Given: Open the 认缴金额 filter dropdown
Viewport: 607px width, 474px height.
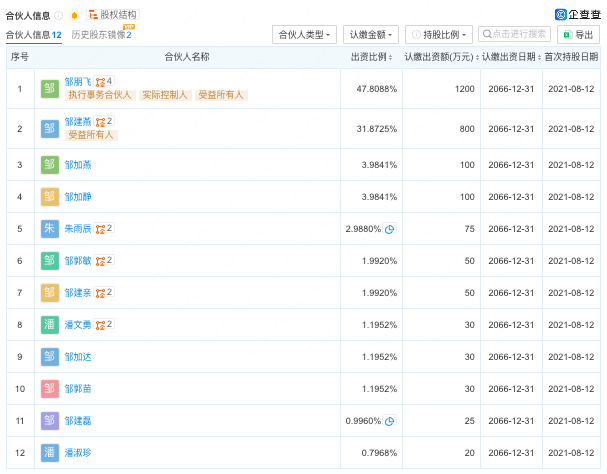Looking at the screenshot, I should [x=370, y=35].
